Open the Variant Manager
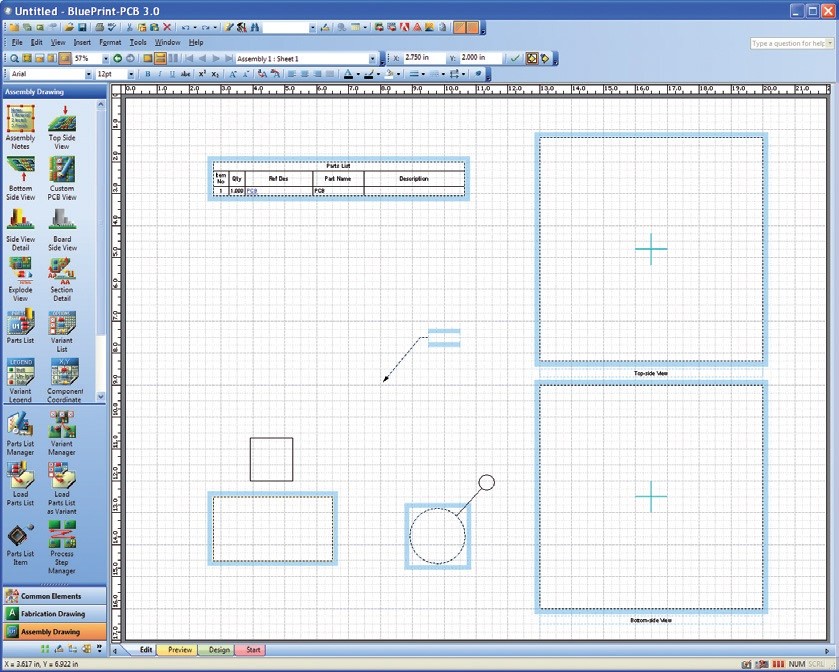This screenshot has width=839, height=672. point(62,433)
